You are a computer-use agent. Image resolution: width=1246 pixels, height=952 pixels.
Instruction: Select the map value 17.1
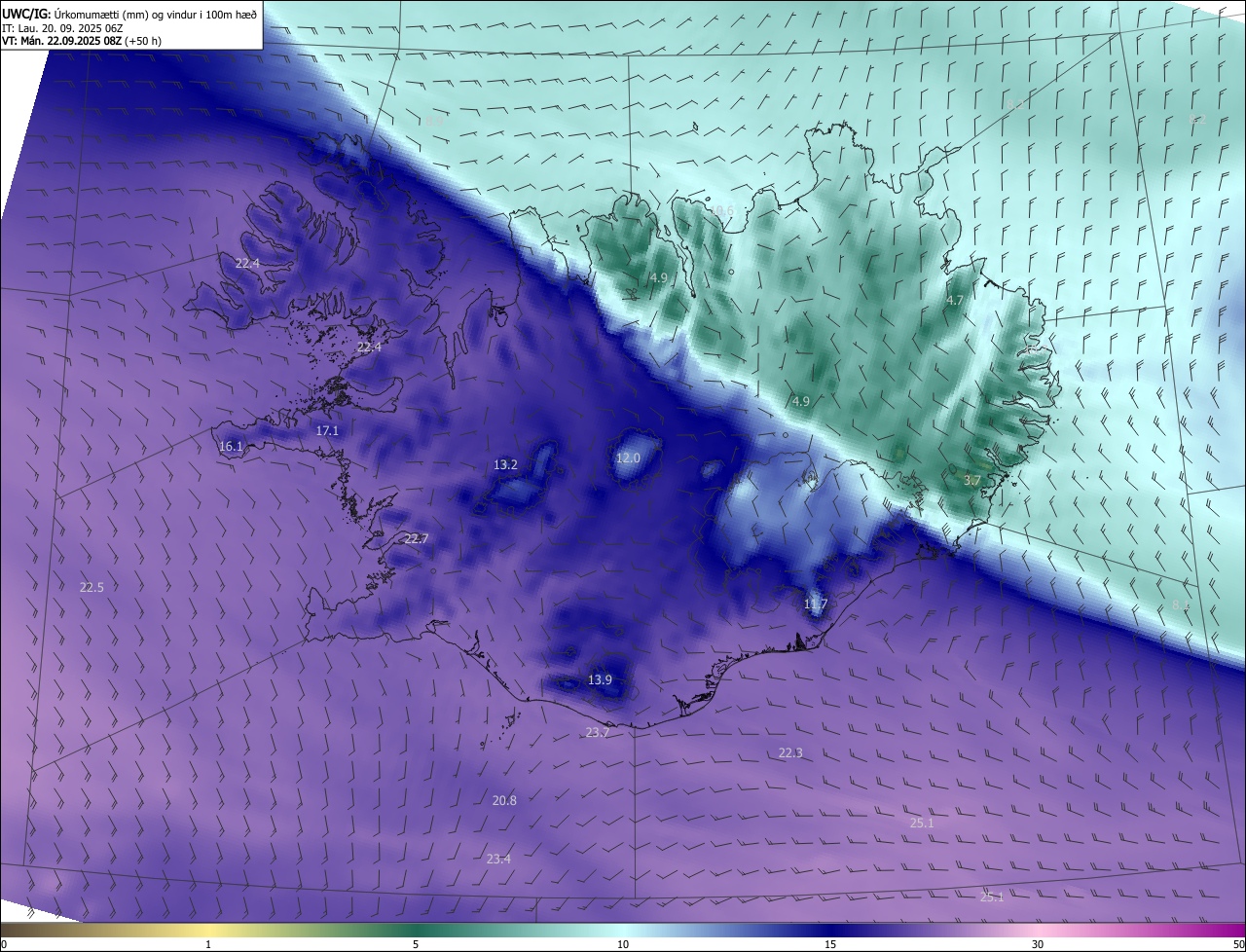[x=328, y=430]
